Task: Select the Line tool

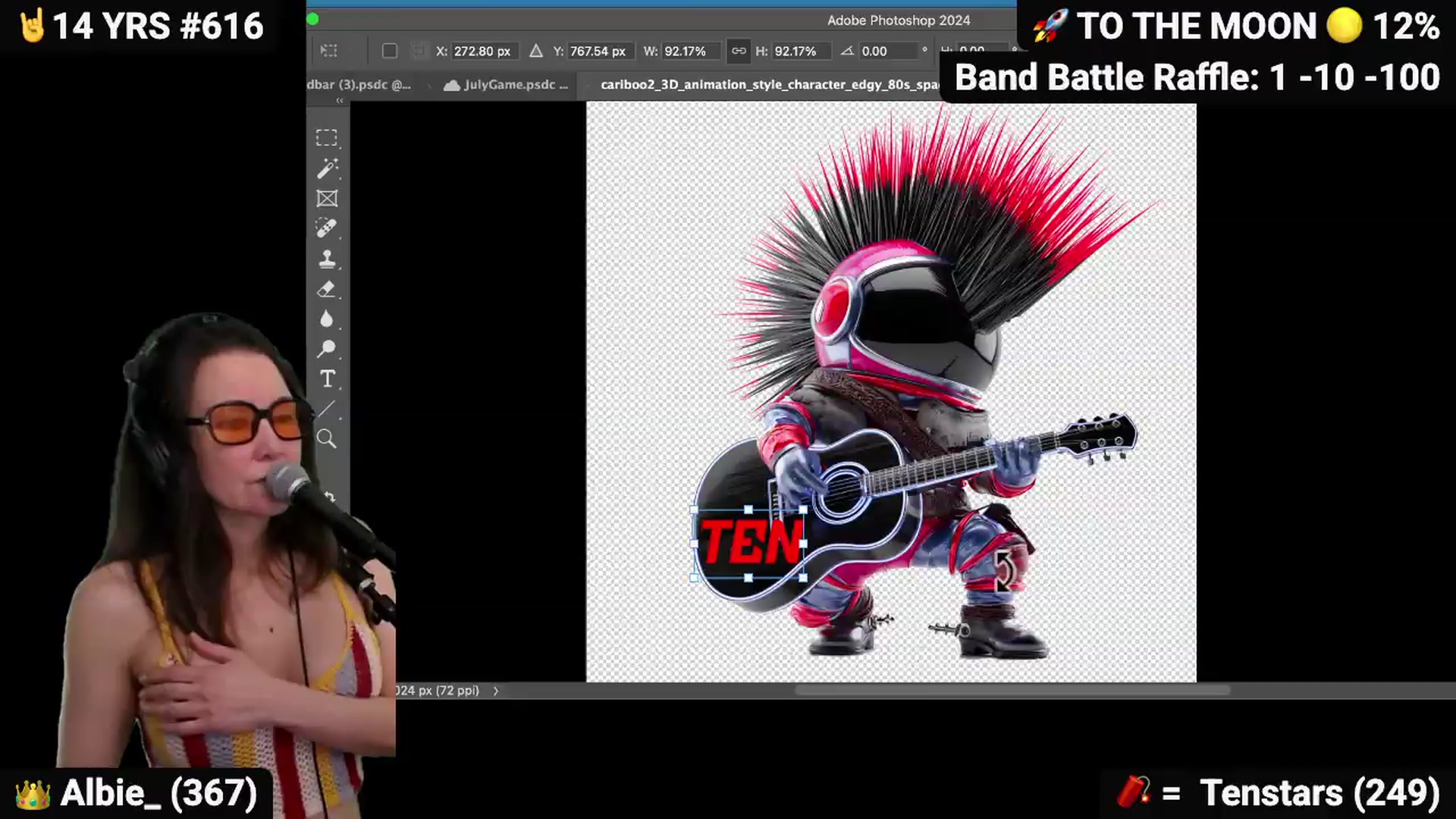Action: coord(327,409)
